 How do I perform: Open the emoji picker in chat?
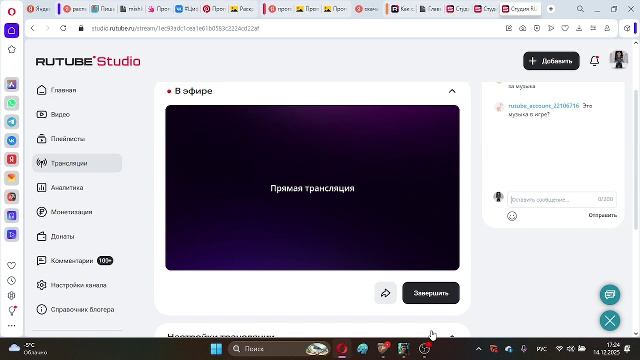[x=512, y=216]
